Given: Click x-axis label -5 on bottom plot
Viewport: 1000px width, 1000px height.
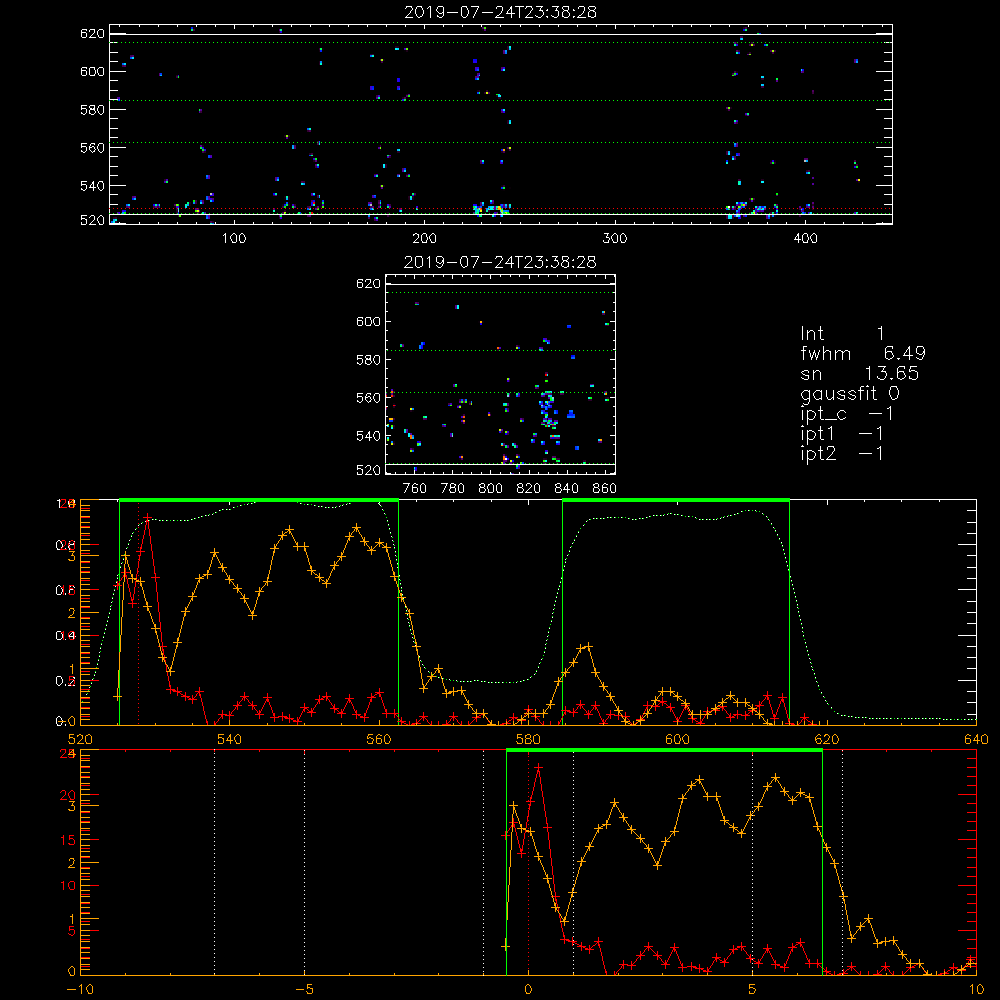Looking at the screenshot, I should point(304,990).
